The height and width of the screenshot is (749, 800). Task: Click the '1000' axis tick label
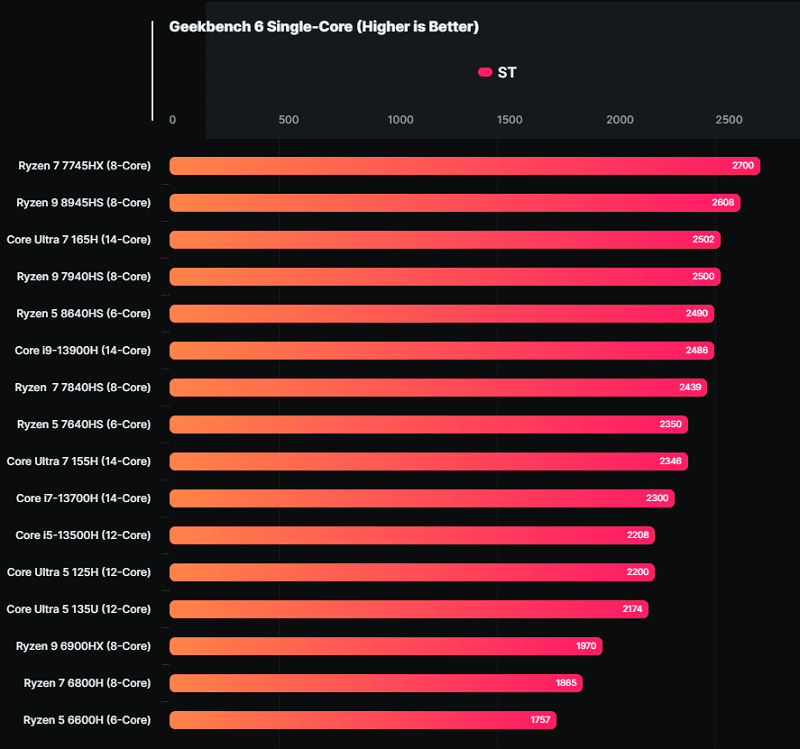click(401, 120)
